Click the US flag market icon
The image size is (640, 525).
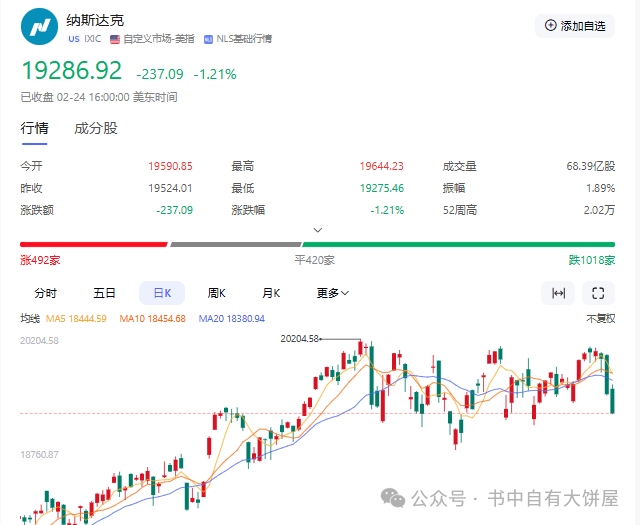[115, 39]
